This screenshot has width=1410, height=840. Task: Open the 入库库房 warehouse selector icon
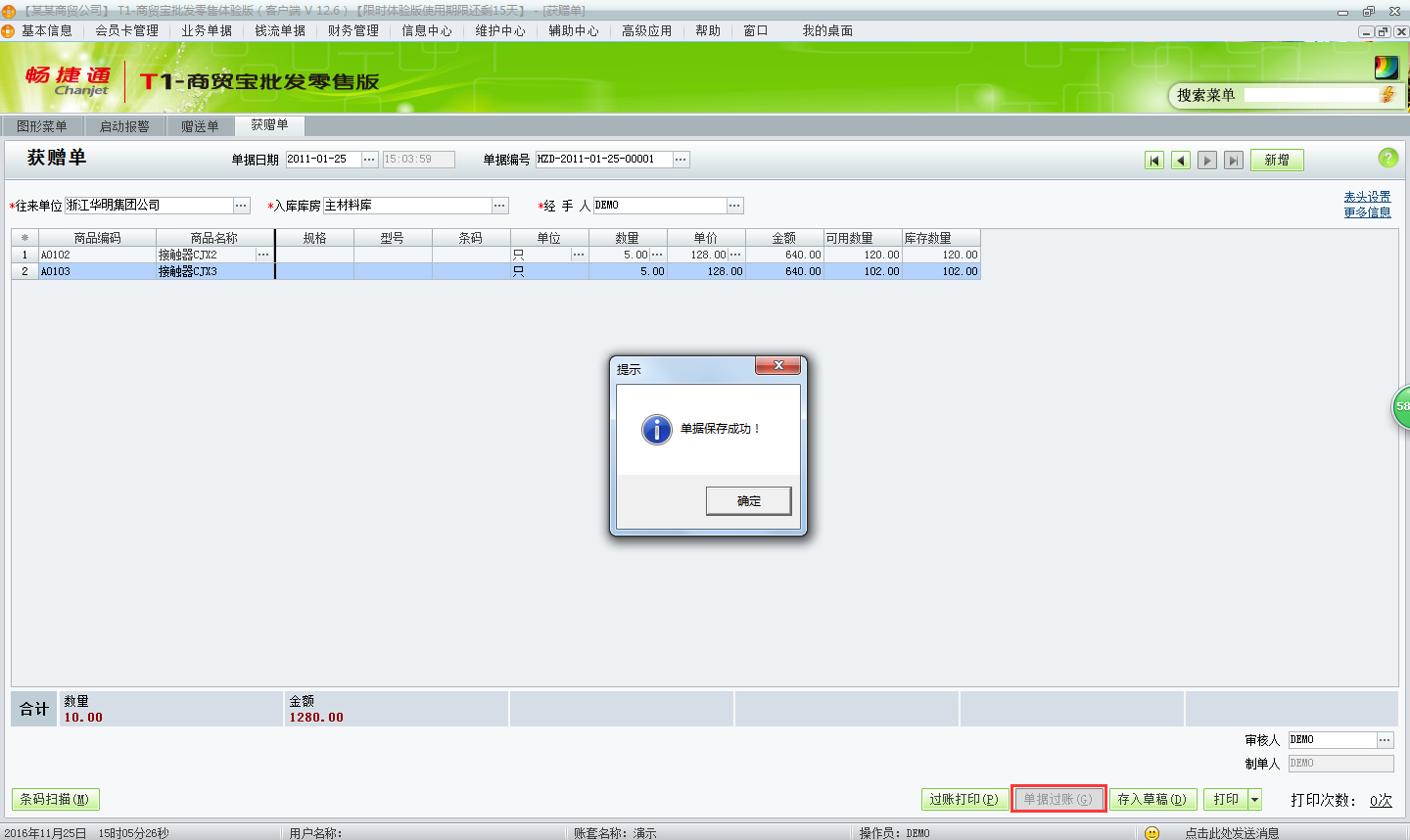pos(499,206)
